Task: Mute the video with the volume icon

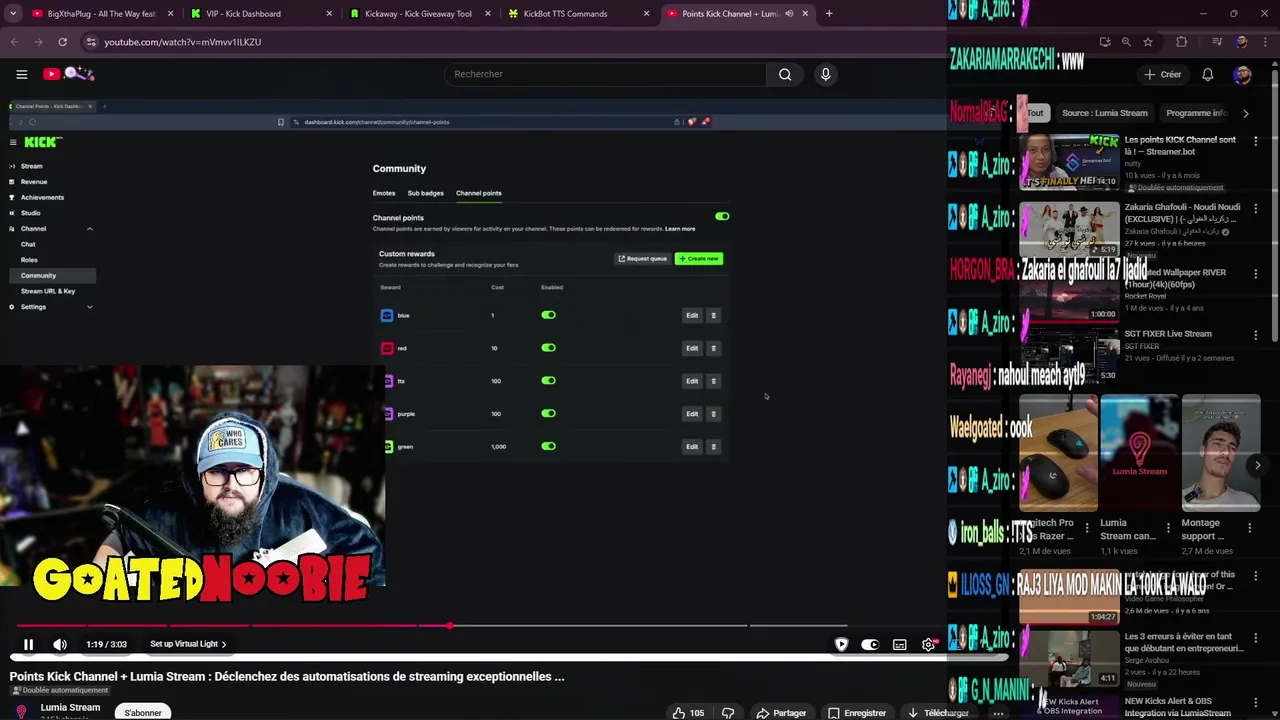Action: pyautogui.click(x=60, y=645)
